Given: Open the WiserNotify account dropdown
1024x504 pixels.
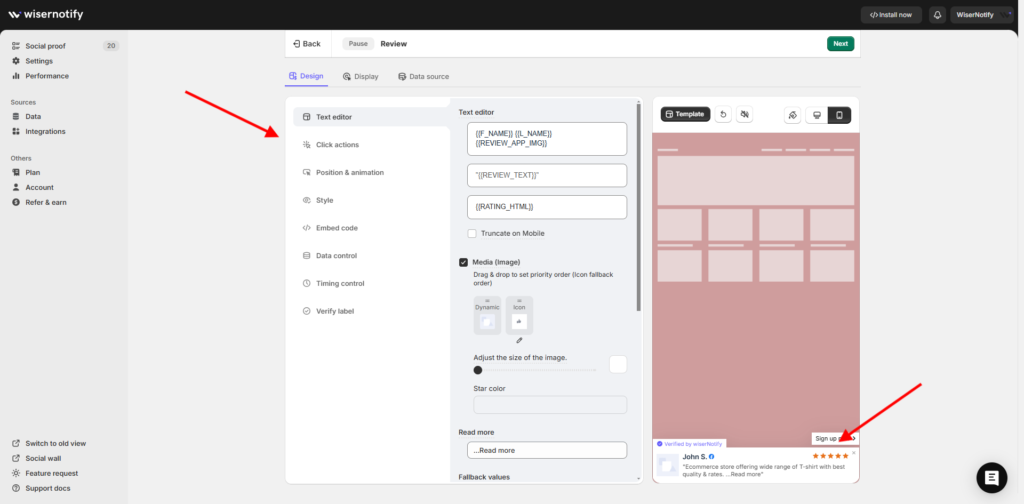Looking at the screenshot, I should point(985,15).
